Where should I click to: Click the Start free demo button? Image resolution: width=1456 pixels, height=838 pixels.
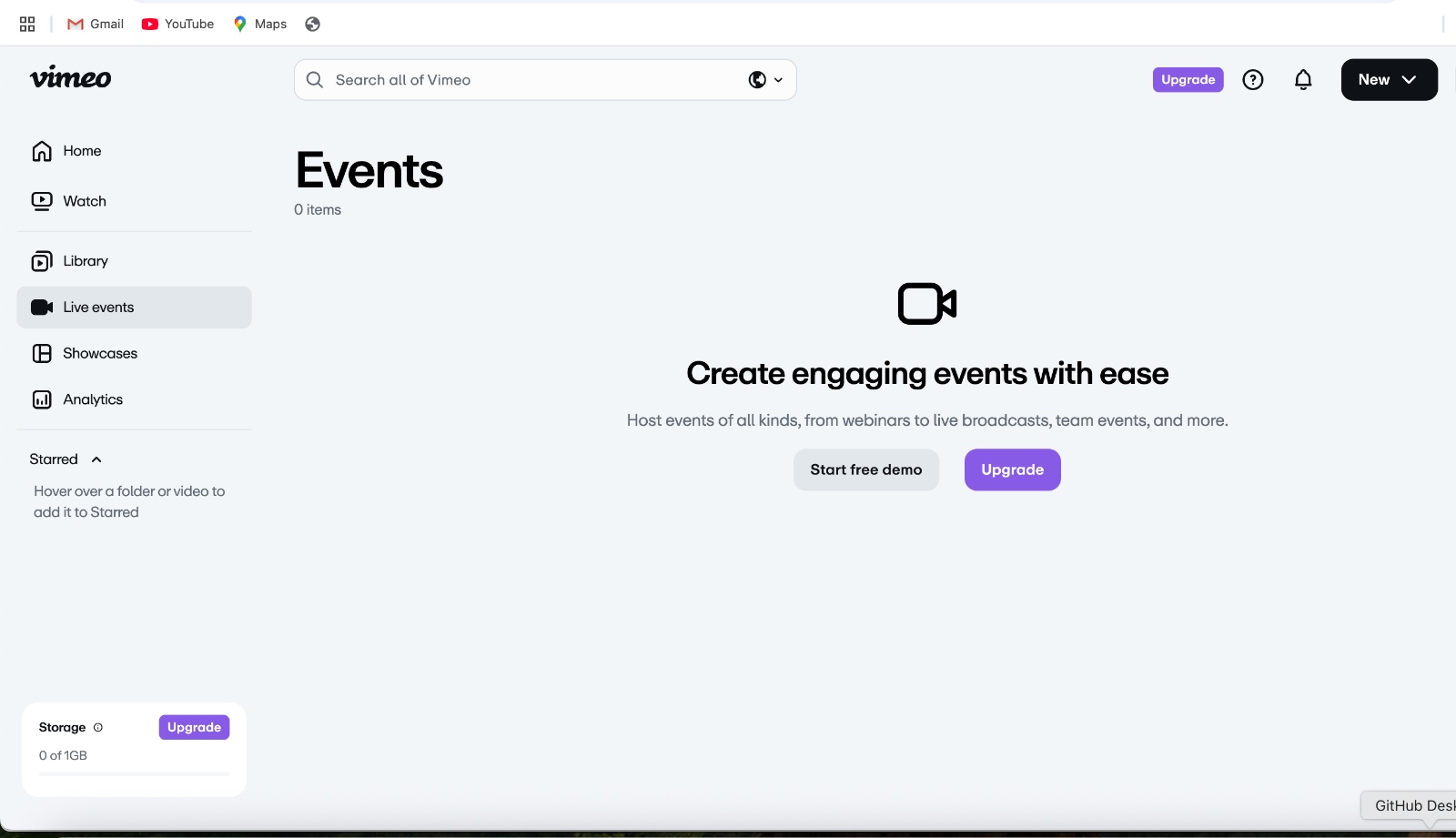pos(865,469)
